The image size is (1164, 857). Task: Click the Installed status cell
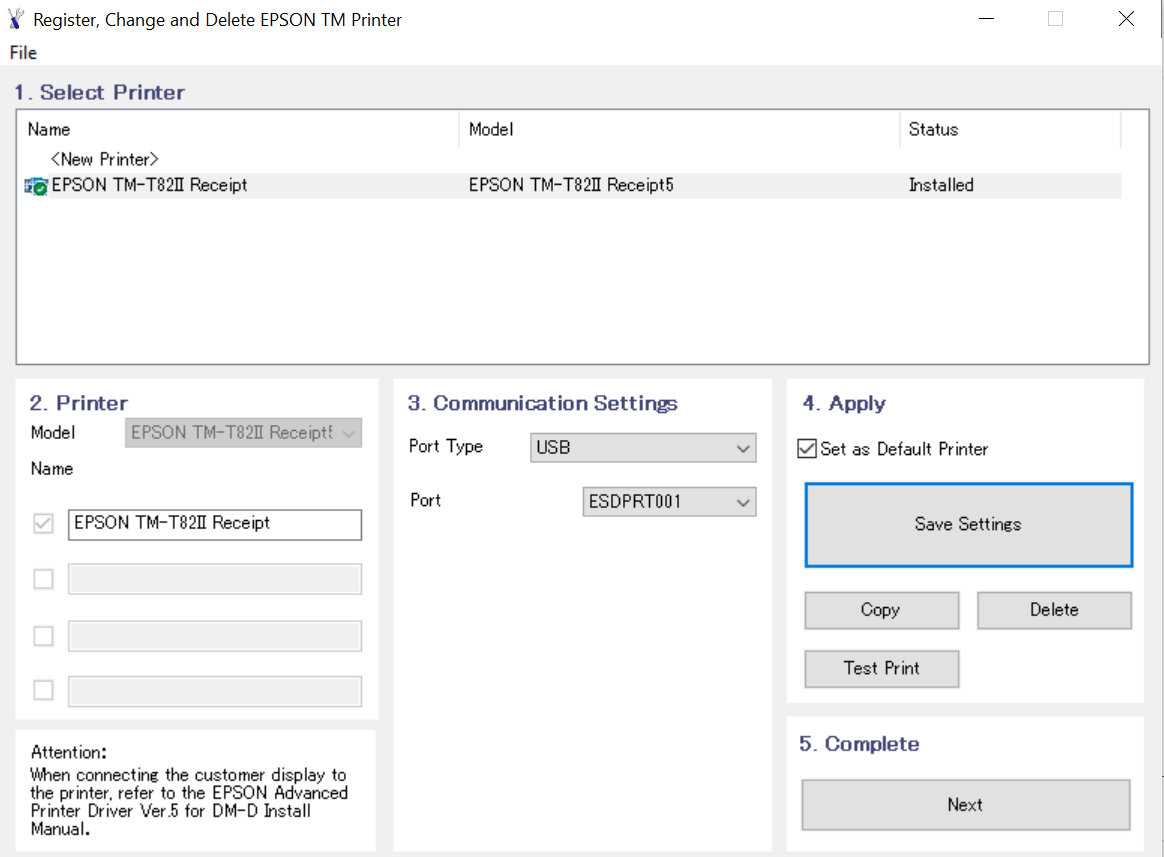point(941,185)
